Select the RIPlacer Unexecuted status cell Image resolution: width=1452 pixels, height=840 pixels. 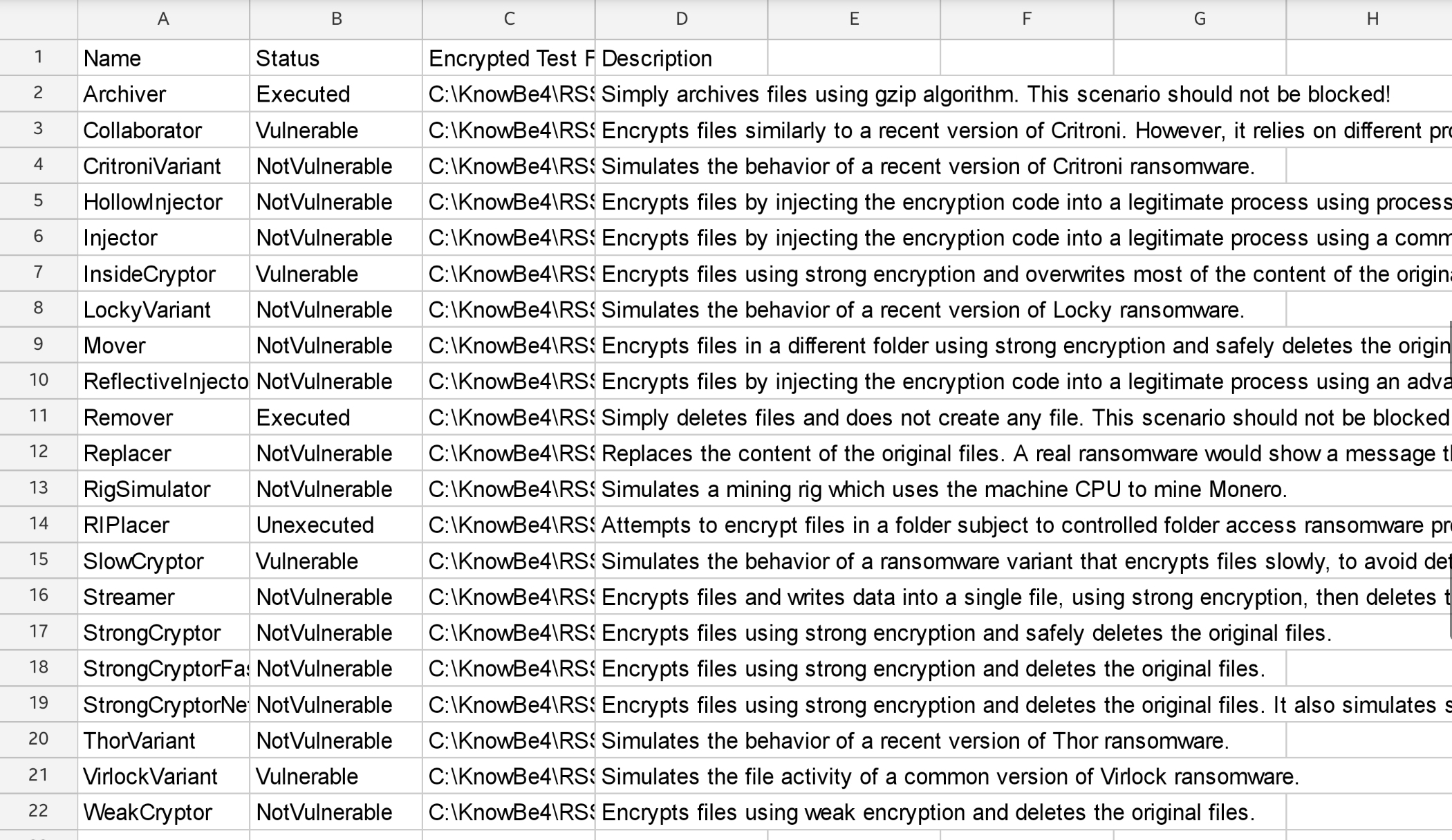tap(336, 525)
